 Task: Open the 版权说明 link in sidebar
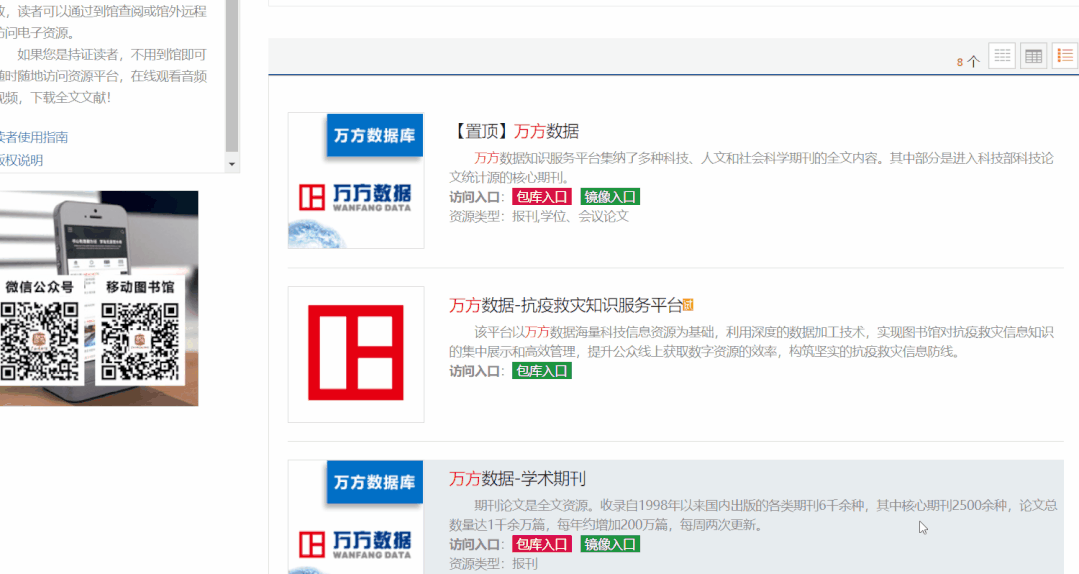point(21,160)
